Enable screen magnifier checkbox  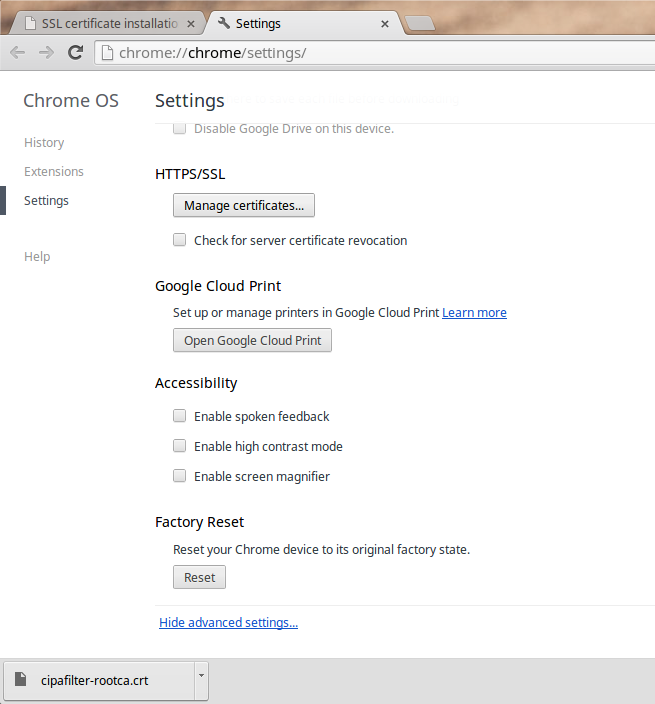pos(180,475)
